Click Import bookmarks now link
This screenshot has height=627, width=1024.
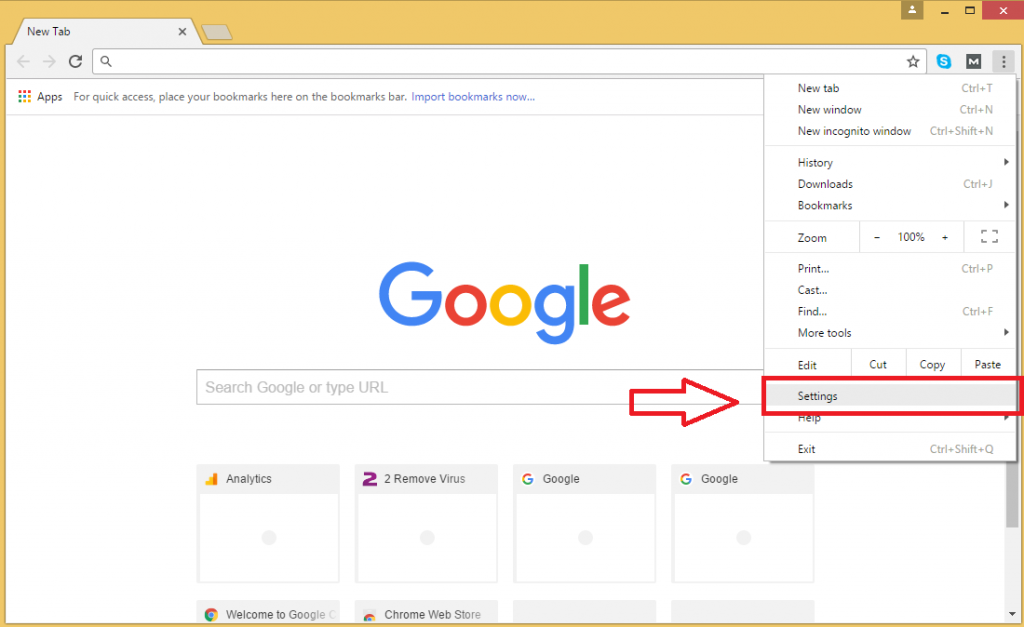(x=473, y=97)
